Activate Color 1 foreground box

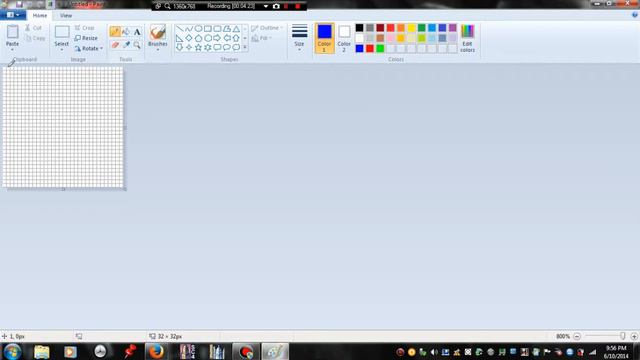324,38
